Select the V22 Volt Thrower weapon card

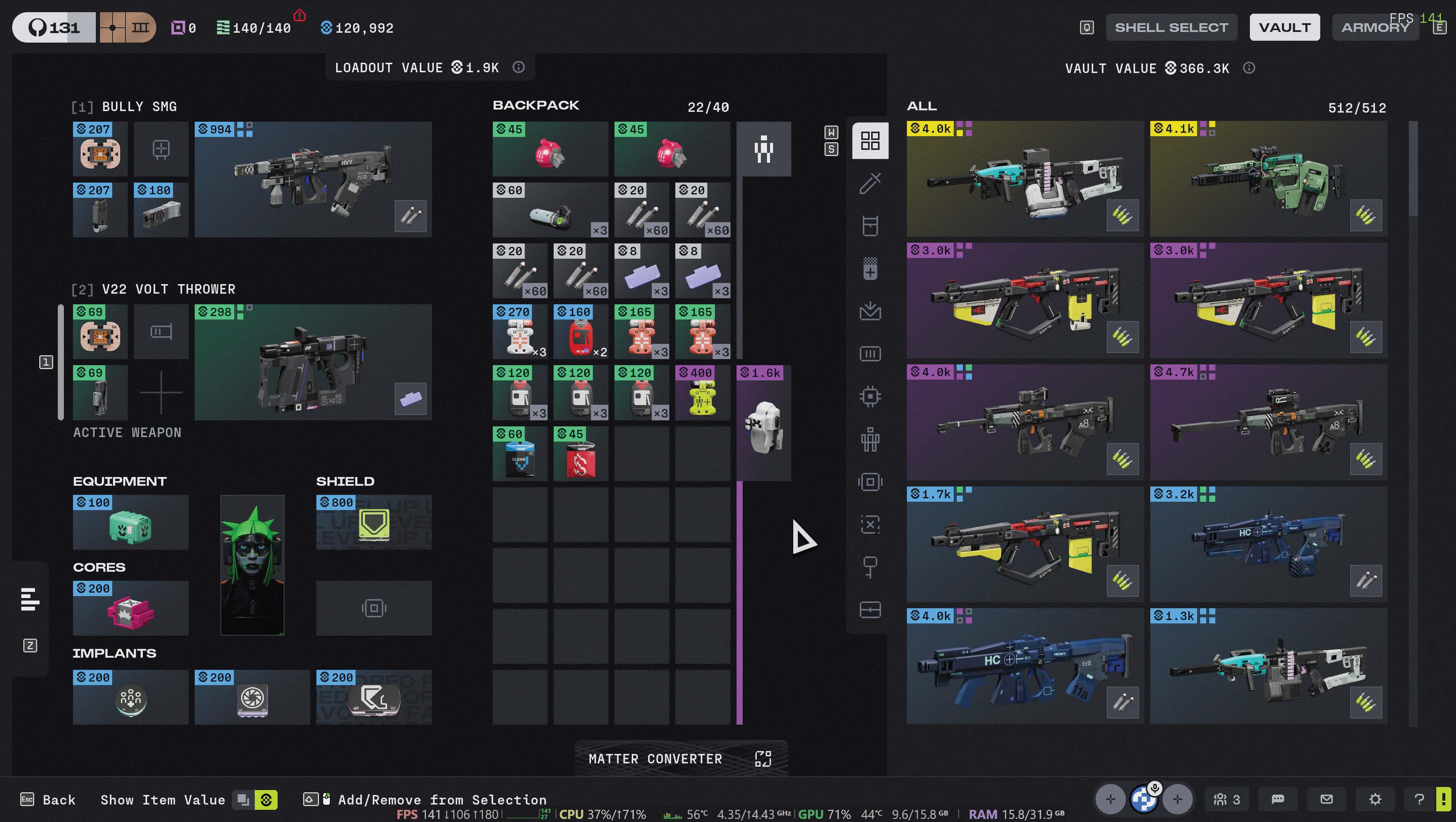(x=313, y=363)
